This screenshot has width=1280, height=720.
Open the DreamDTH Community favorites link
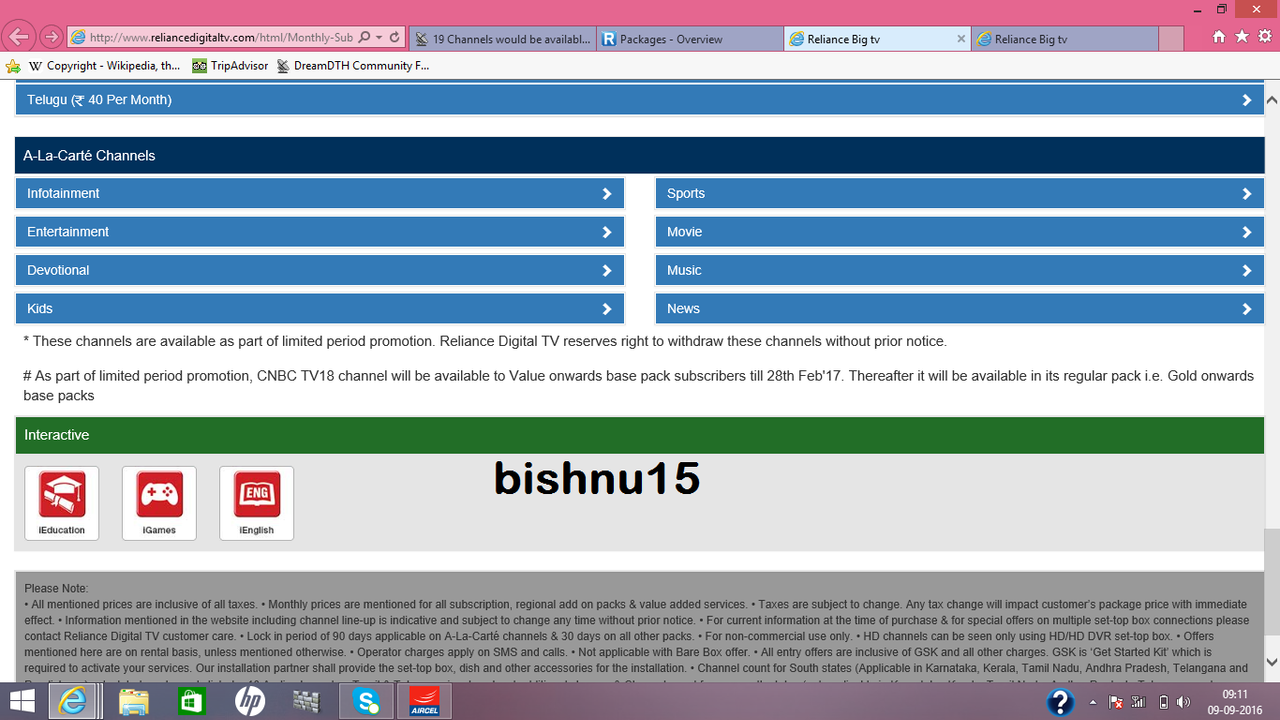(x=353, y=66)
